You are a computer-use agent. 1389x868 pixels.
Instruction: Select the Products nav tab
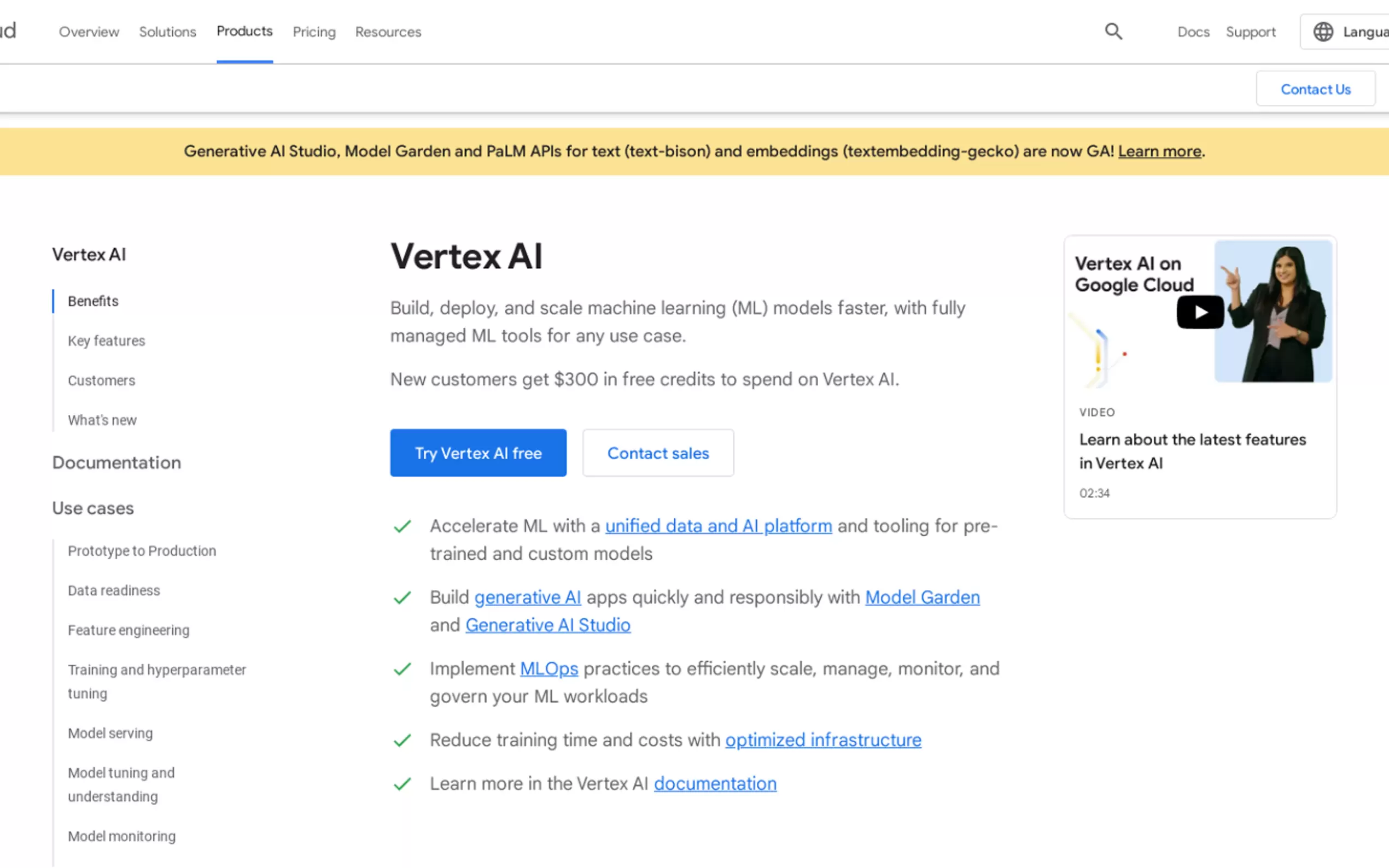coord(244,32)
